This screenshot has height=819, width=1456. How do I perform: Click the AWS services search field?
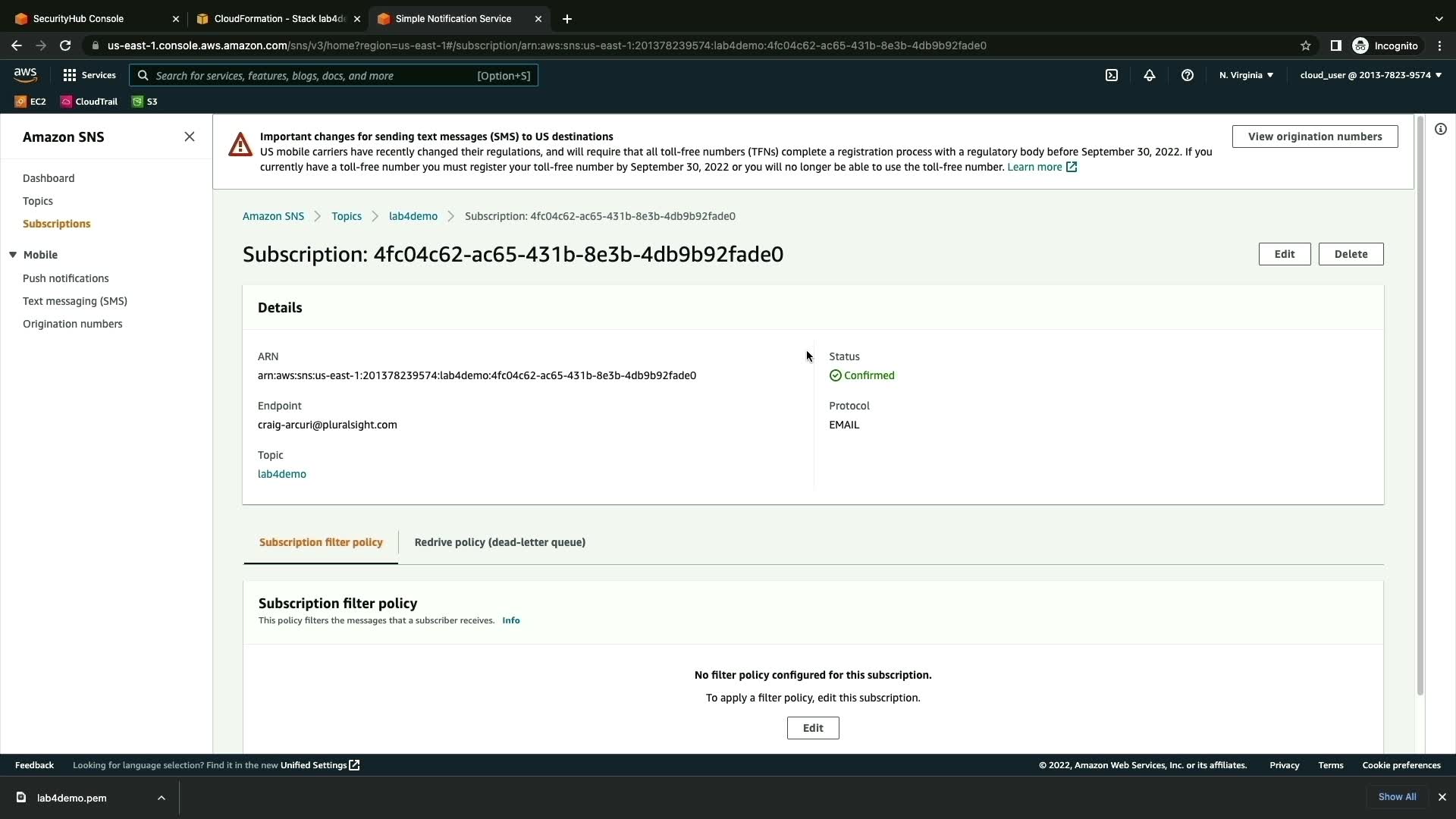click(334, 76)
